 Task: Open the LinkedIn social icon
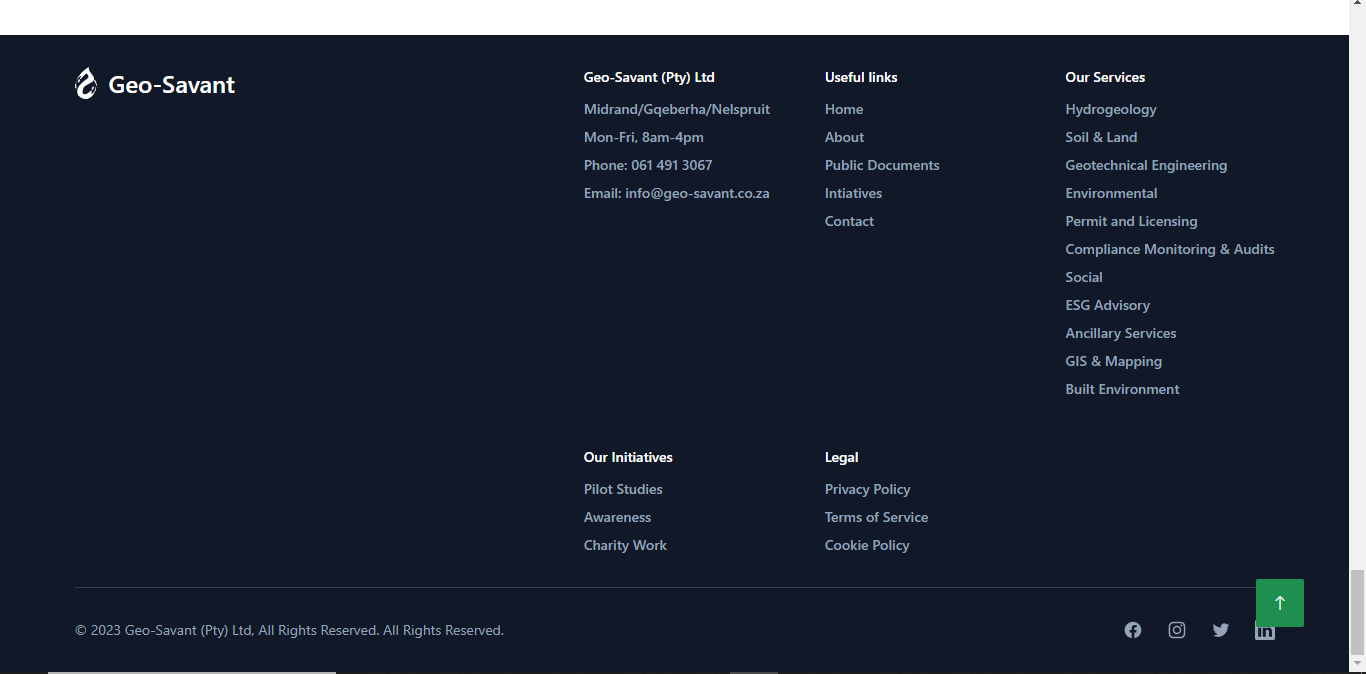pos(1265,634)
